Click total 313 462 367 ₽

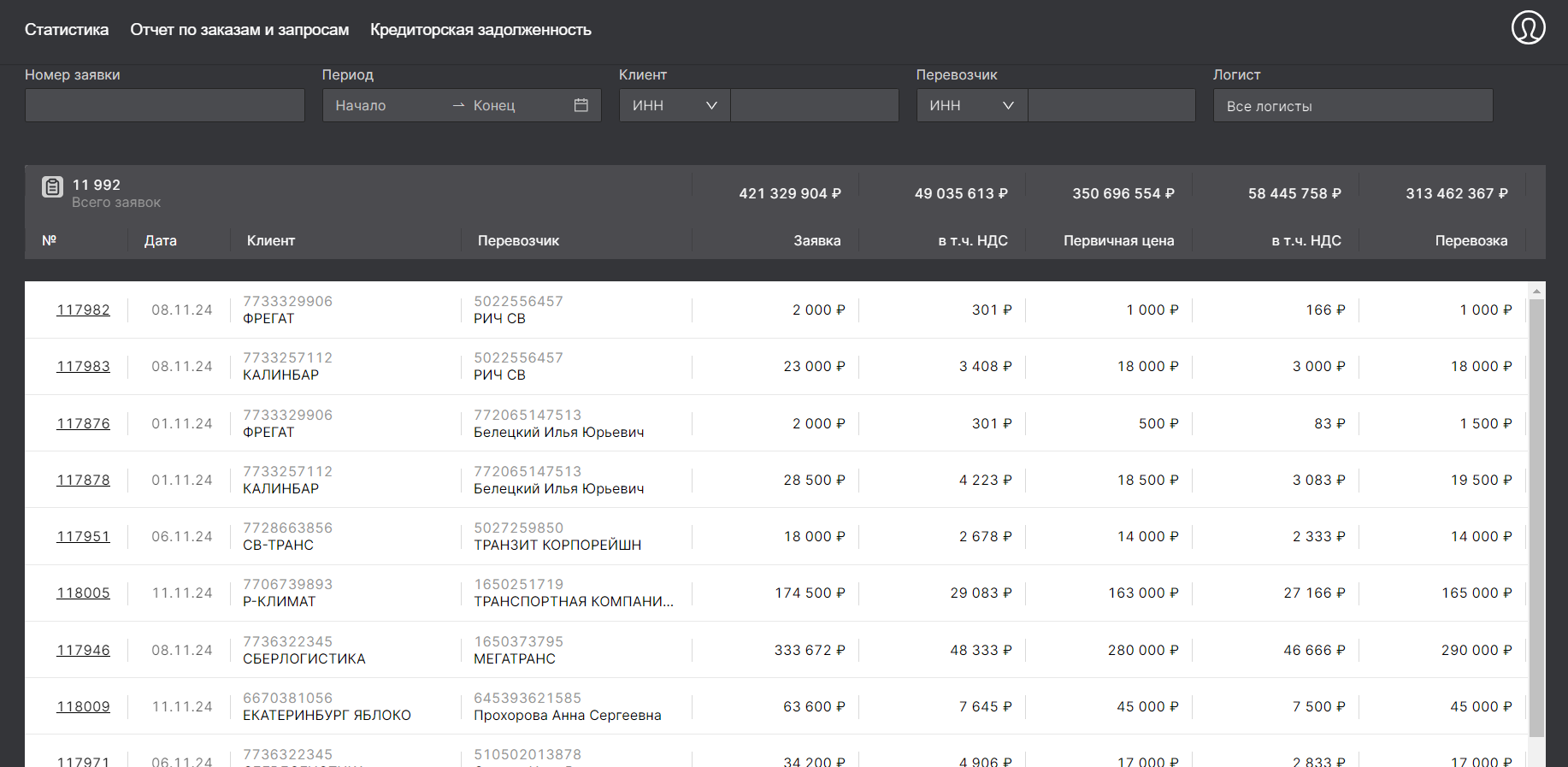(x=1457, y=193)
